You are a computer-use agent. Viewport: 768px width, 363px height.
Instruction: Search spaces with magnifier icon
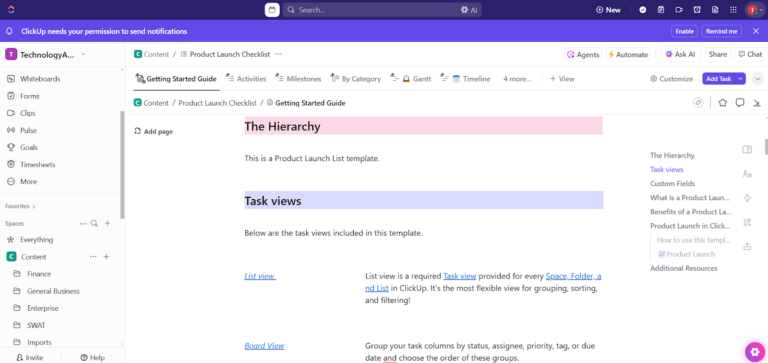(x=95, y=223)
